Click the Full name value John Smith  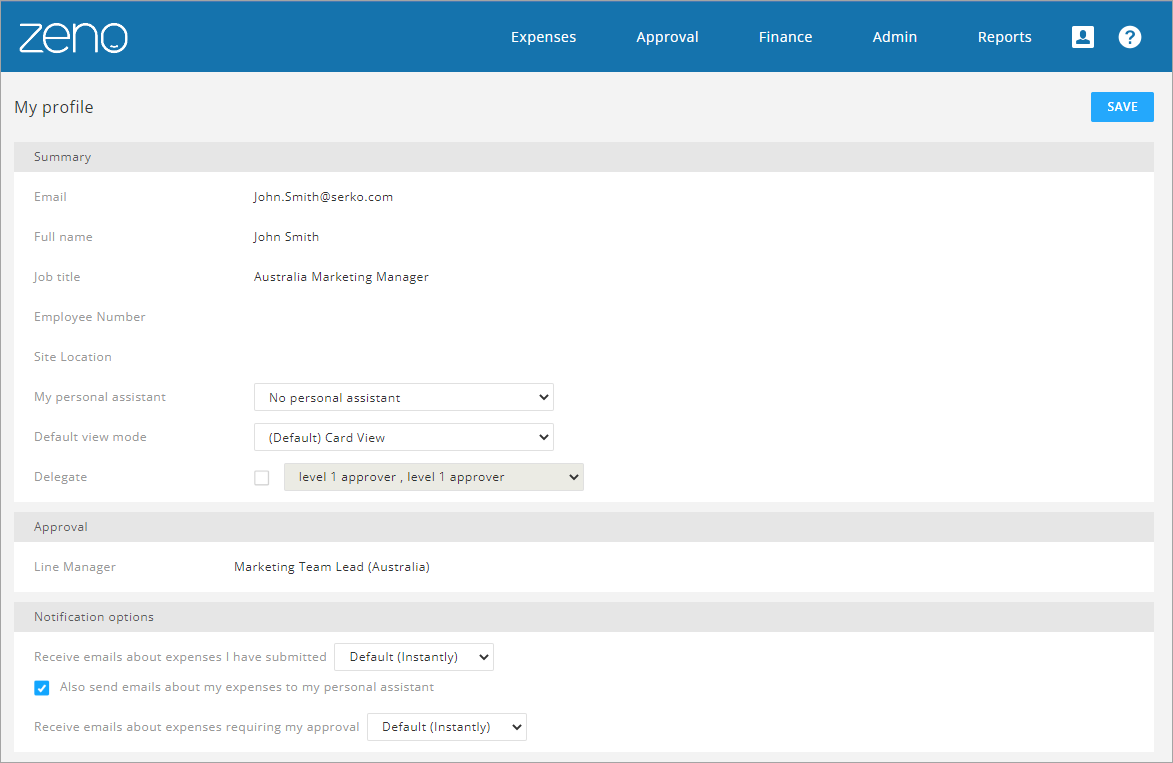point(286,237)
